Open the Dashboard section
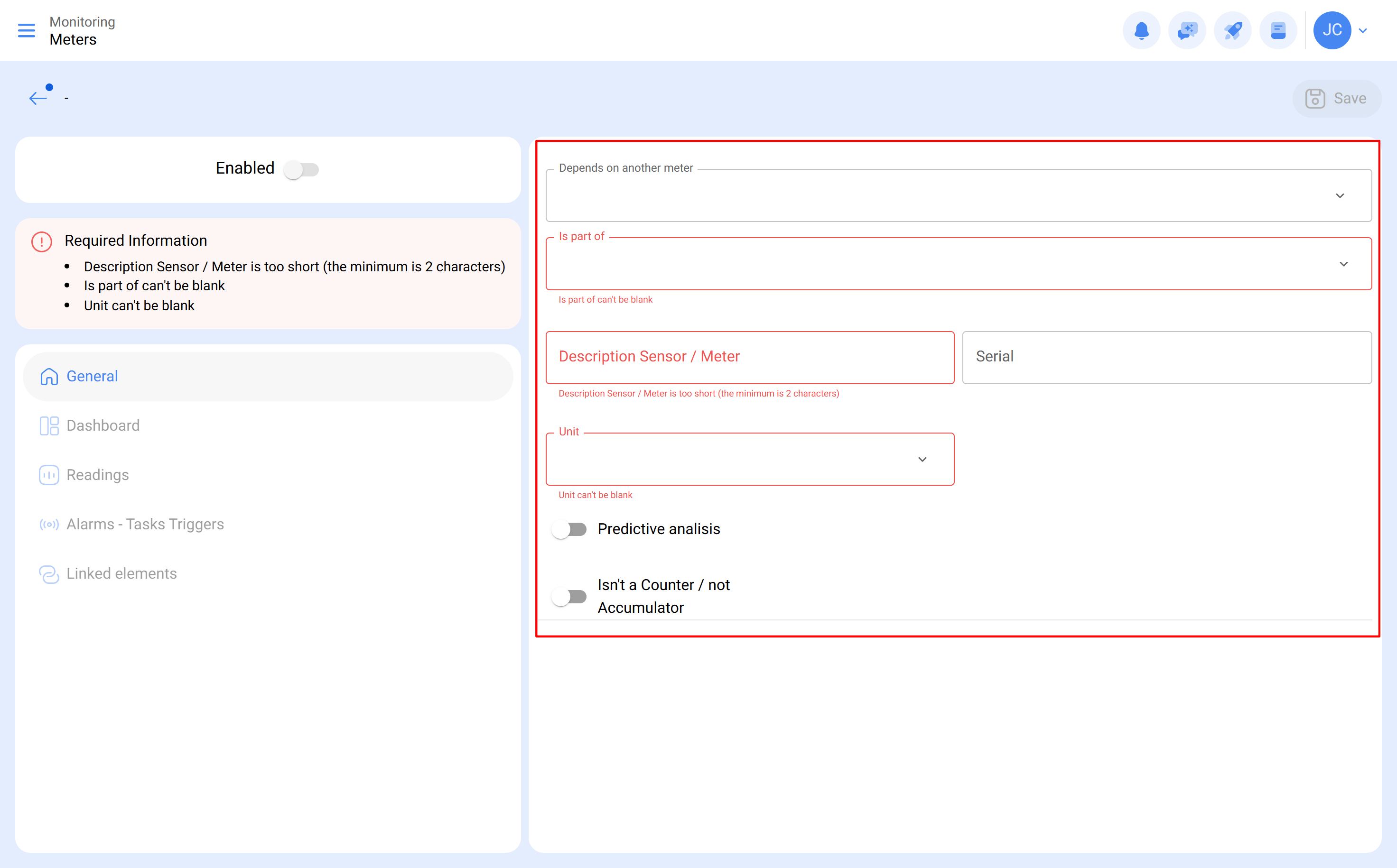 point(268,426)
